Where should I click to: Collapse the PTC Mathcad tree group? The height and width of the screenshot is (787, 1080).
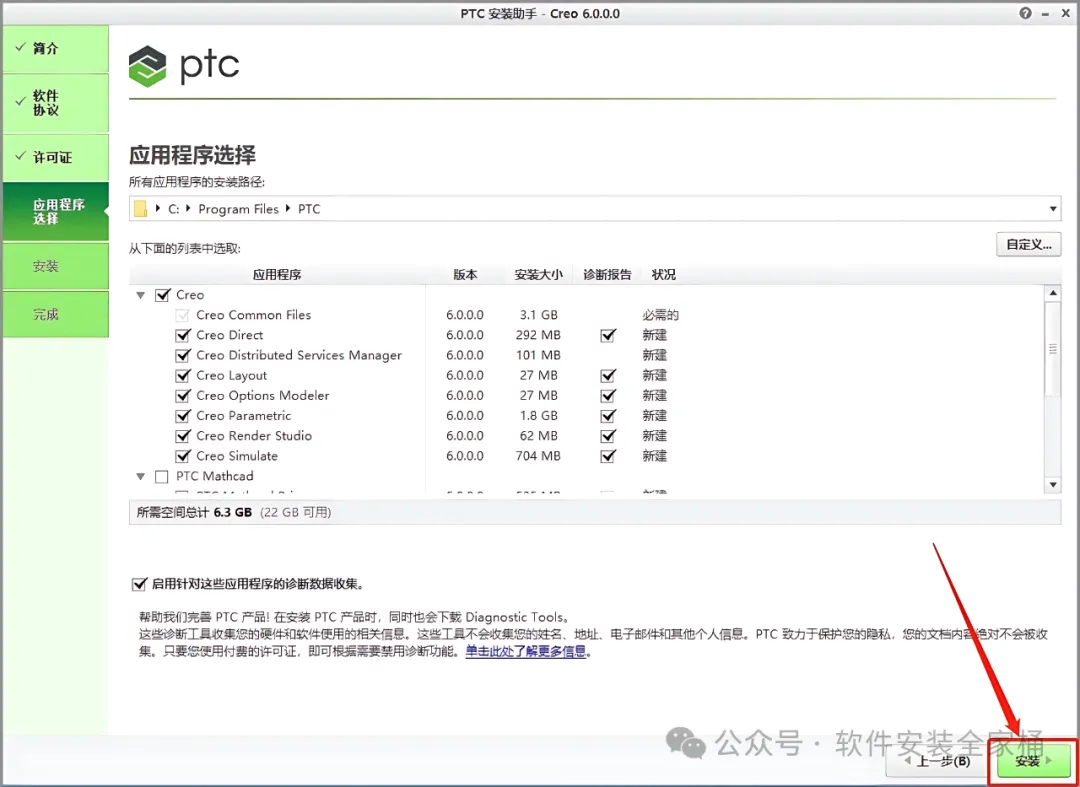pos(141,476)
